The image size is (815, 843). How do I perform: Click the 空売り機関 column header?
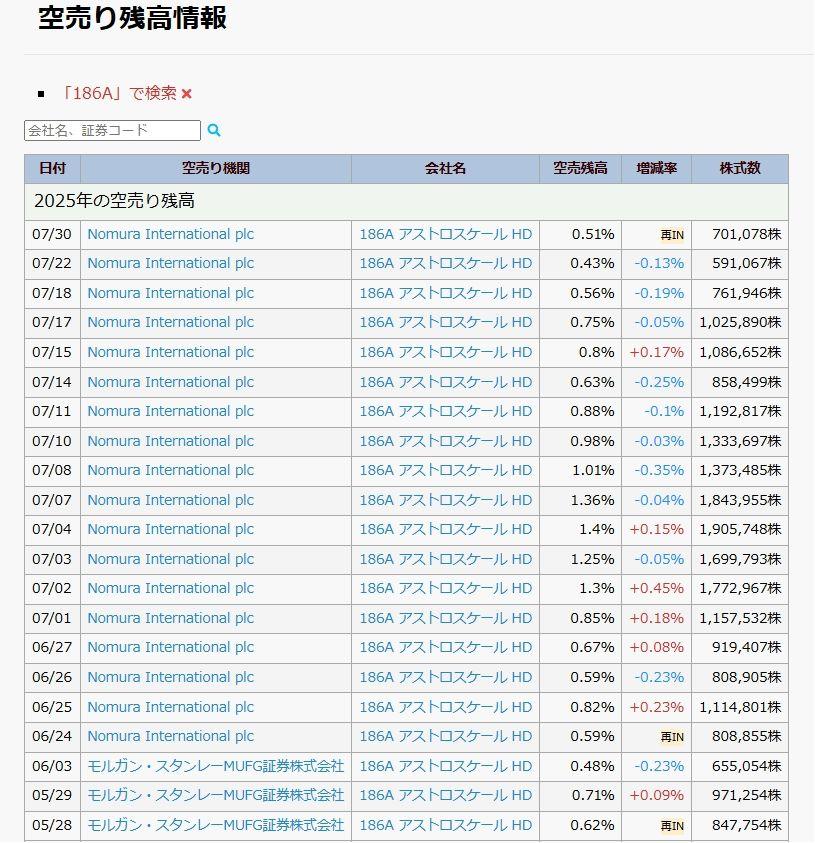click(x=215, y=168)
